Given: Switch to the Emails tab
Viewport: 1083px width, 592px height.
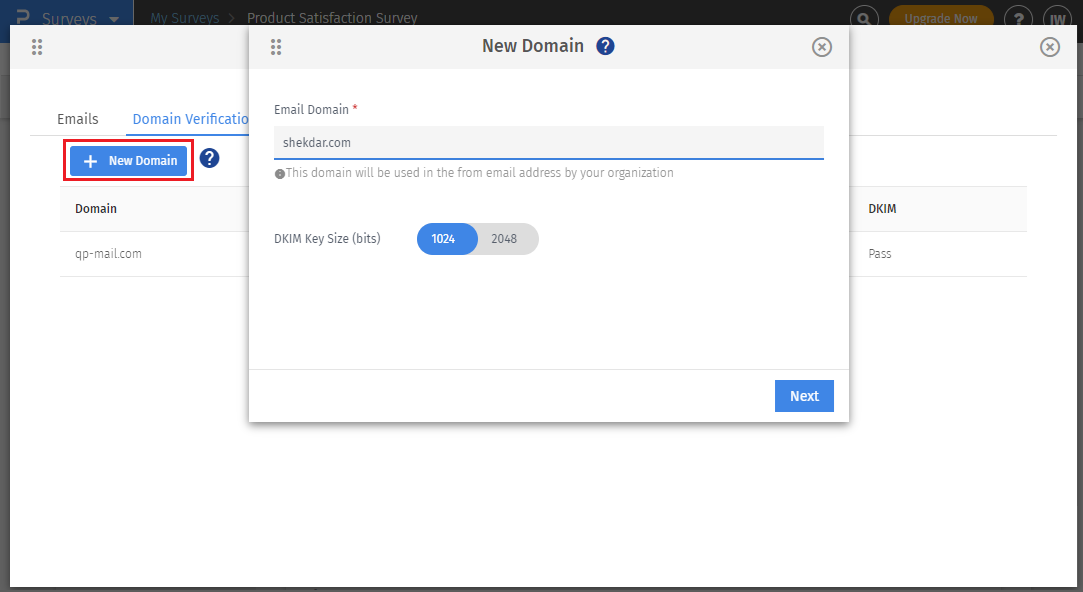Looking at the screenshot, I should 77,119.
